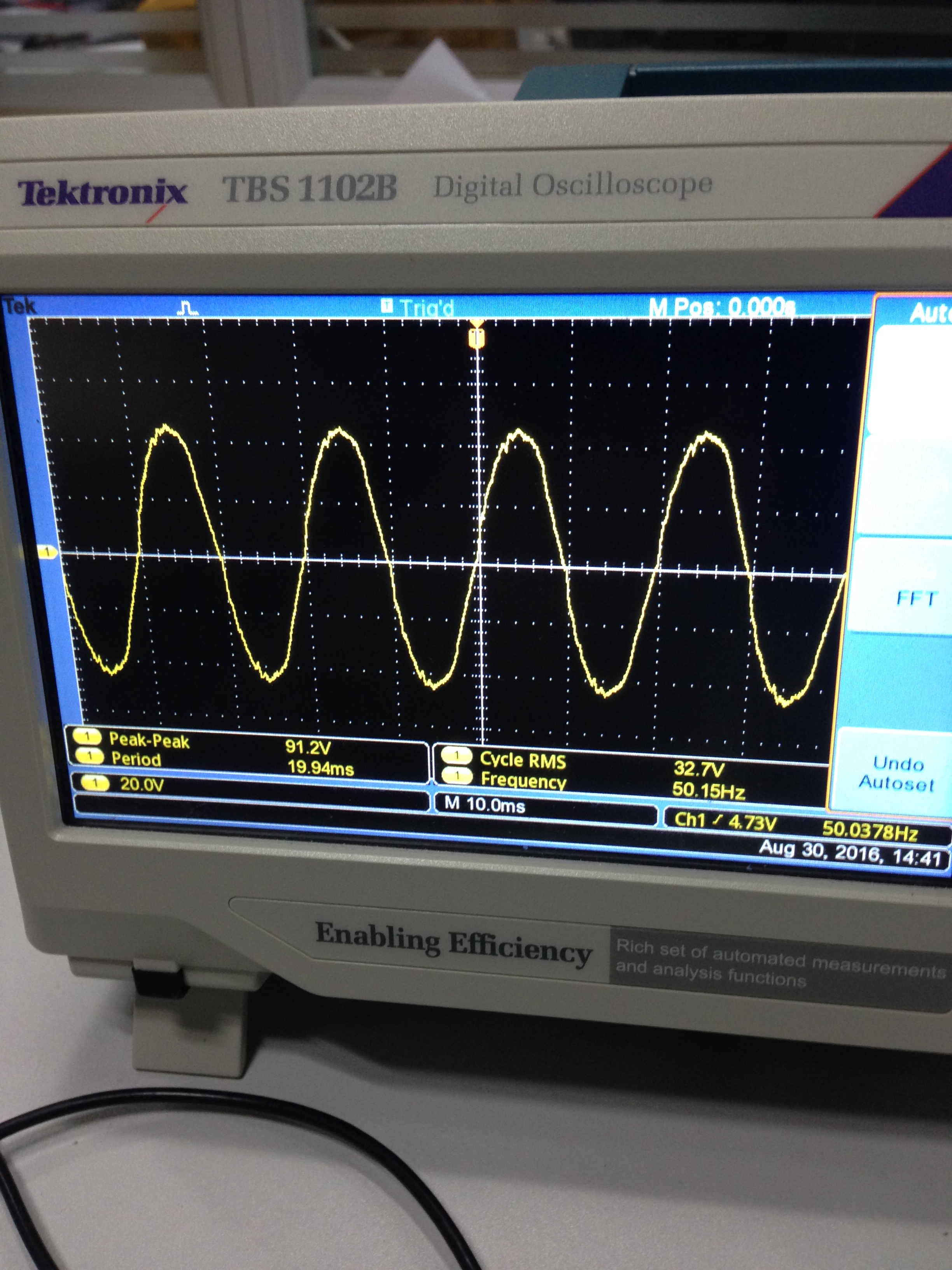The width and height of the screenshot is (952, 1270).
Task: Click the channel 1 ground level marker
Action: tap(47, 553)
